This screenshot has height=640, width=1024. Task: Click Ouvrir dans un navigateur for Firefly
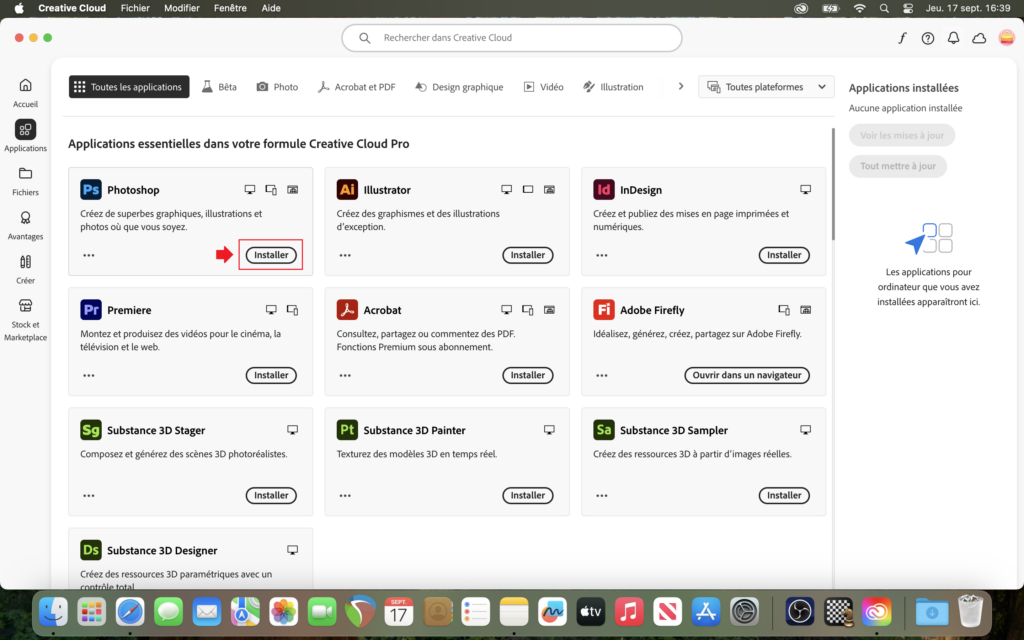pyautogui.click(x=747, y=376)
